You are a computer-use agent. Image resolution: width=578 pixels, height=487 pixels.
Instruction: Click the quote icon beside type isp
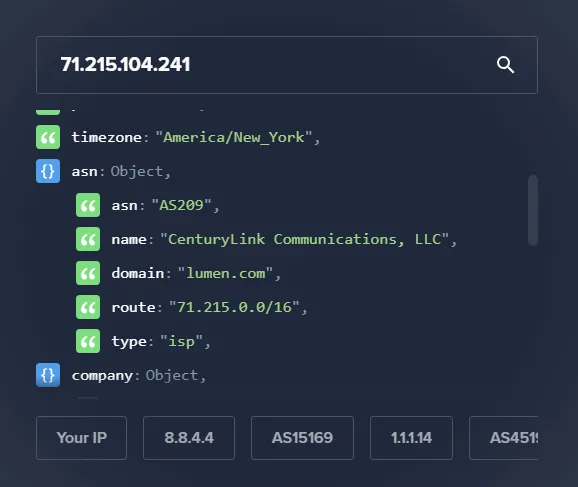click(x=88, y=341)
